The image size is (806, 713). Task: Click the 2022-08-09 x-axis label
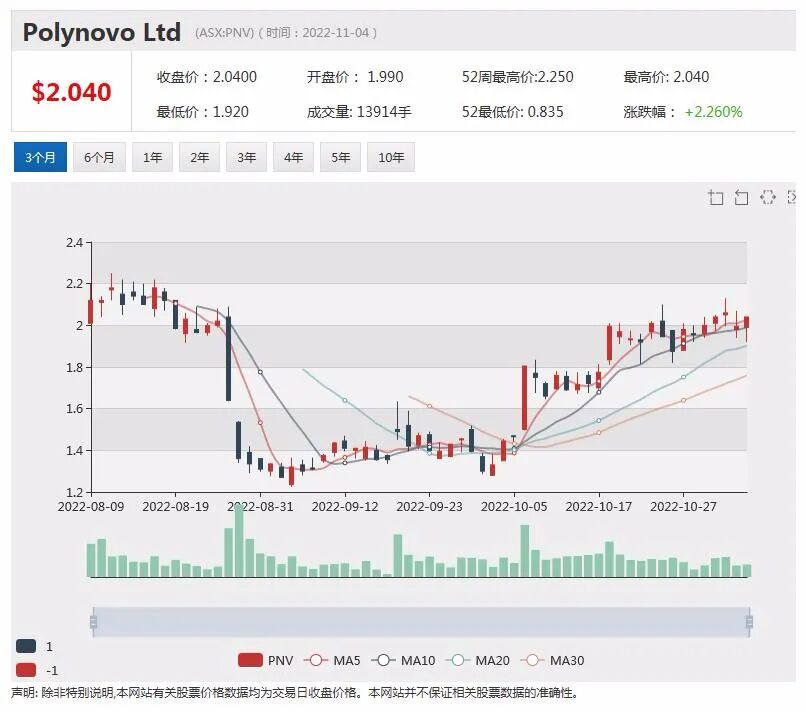coord(91,507)
